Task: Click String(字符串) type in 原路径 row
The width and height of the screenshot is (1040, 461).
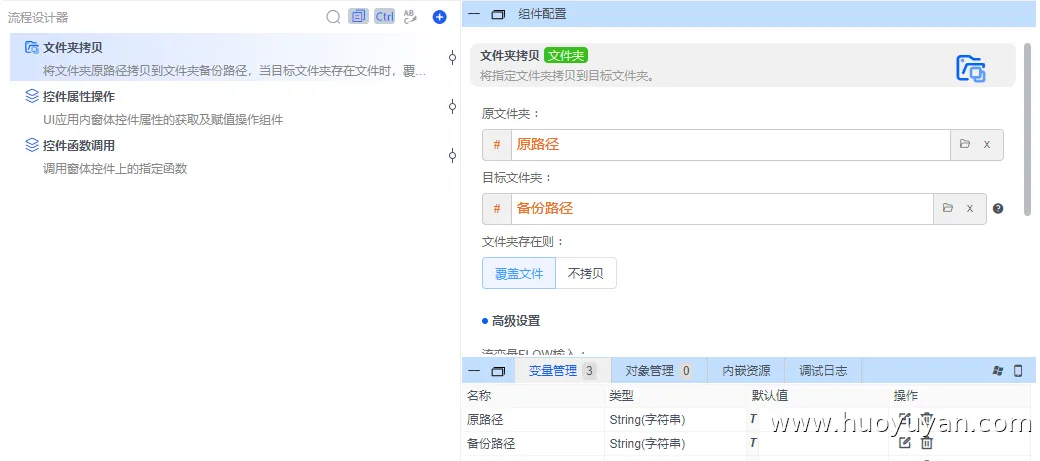Action: pyautogui.click(x=647, y=419)
